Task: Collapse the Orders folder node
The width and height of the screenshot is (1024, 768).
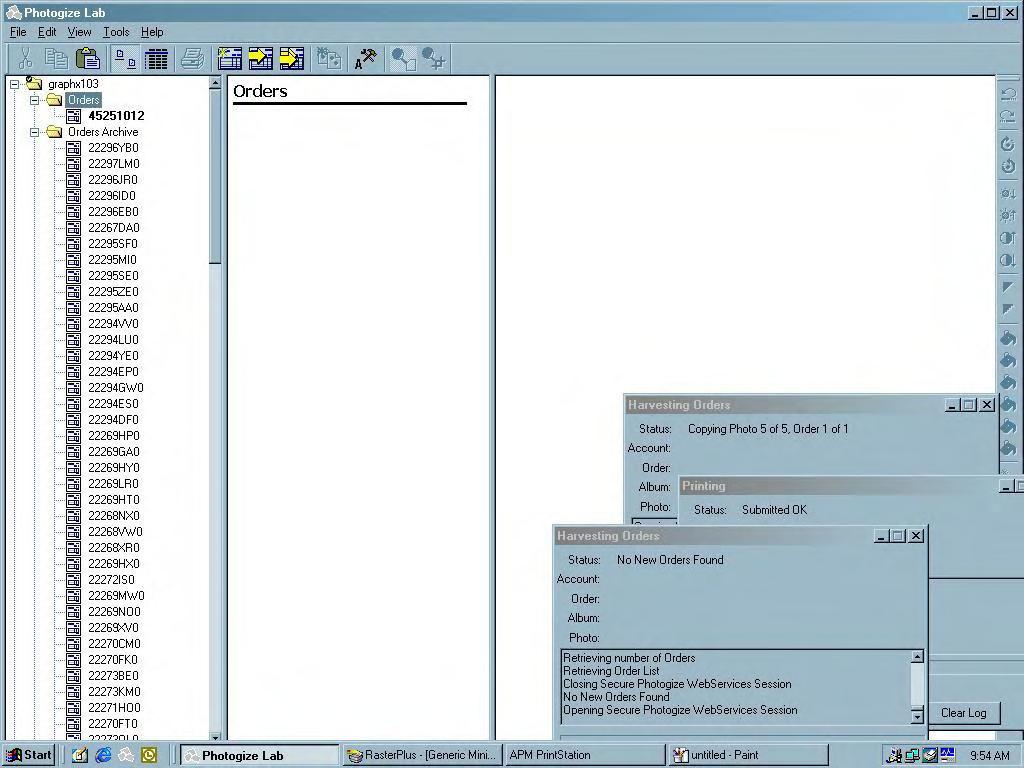Action: [x=35, y=100]
